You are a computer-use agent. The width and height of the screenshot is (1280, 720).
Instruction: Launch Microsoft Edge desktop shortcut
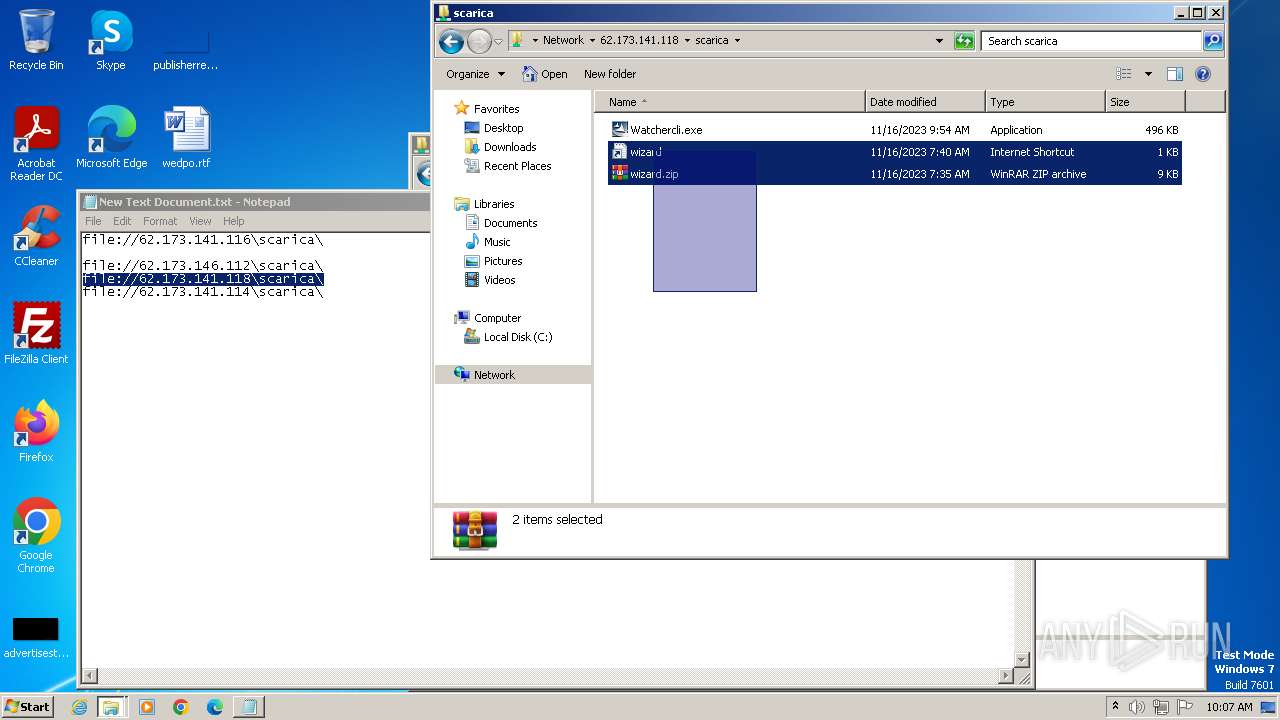click(111, 137)
